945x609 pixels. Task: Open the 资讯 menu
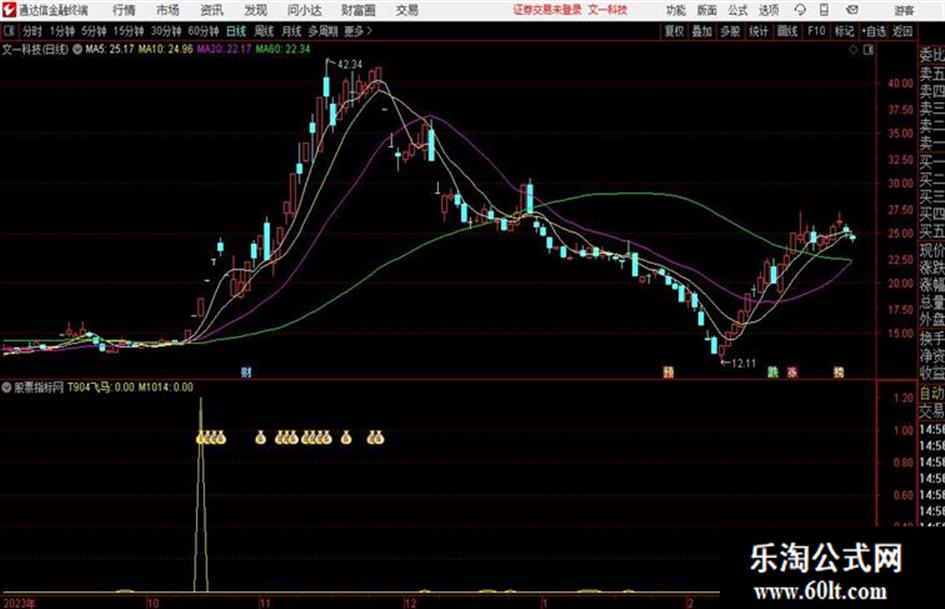212,10
